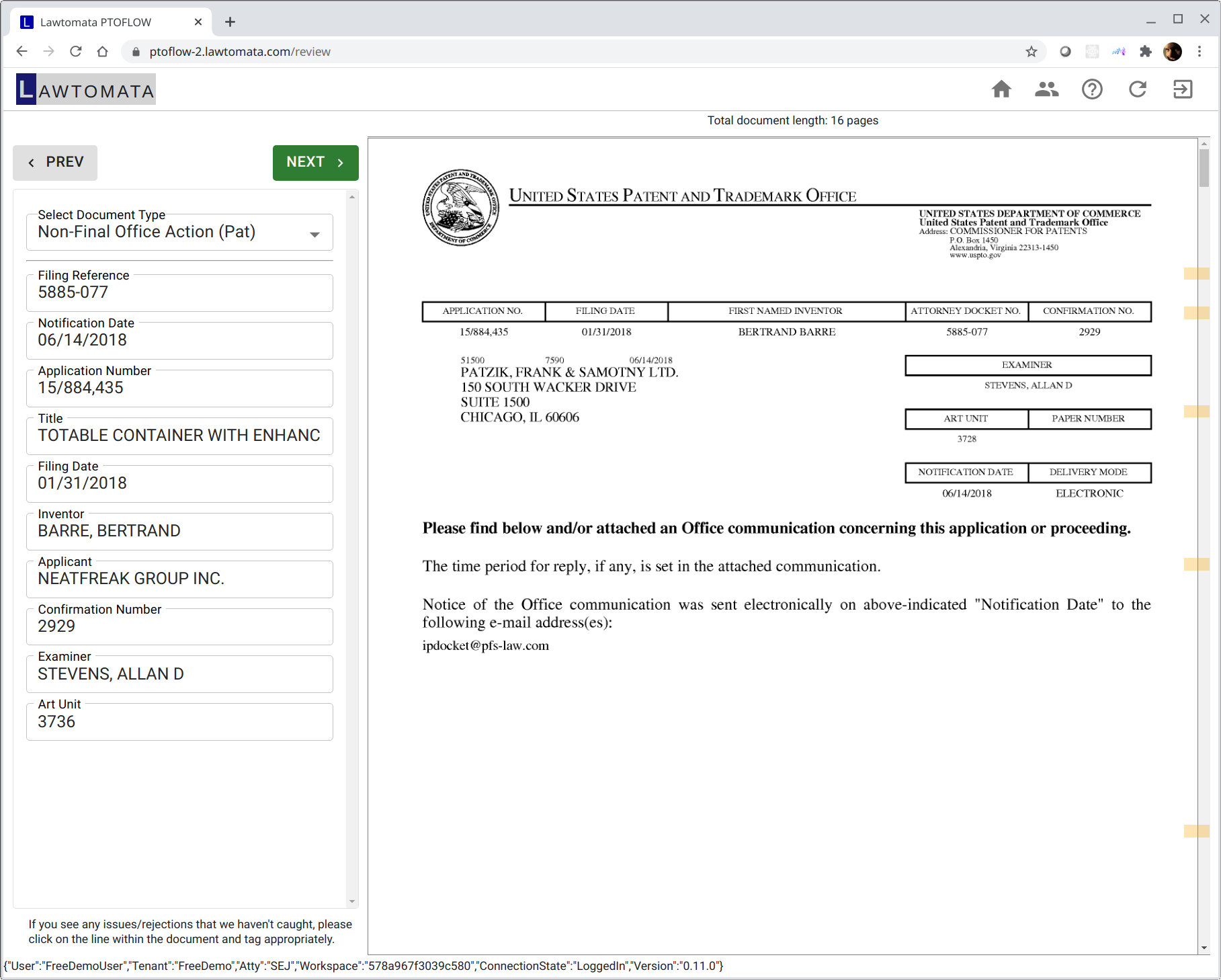Screen dimensions: 1221x980
Task: Click attorney docket 5885-077 in document
Action: [966, 332]
